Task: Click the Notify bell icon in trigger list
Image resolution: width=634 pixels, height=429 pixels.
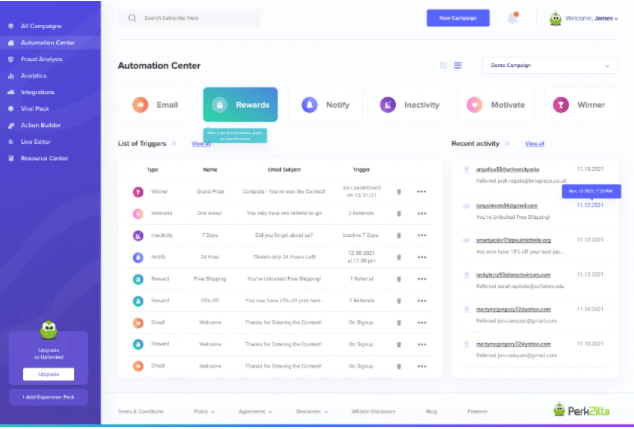Action: click(x=138, y=257)
